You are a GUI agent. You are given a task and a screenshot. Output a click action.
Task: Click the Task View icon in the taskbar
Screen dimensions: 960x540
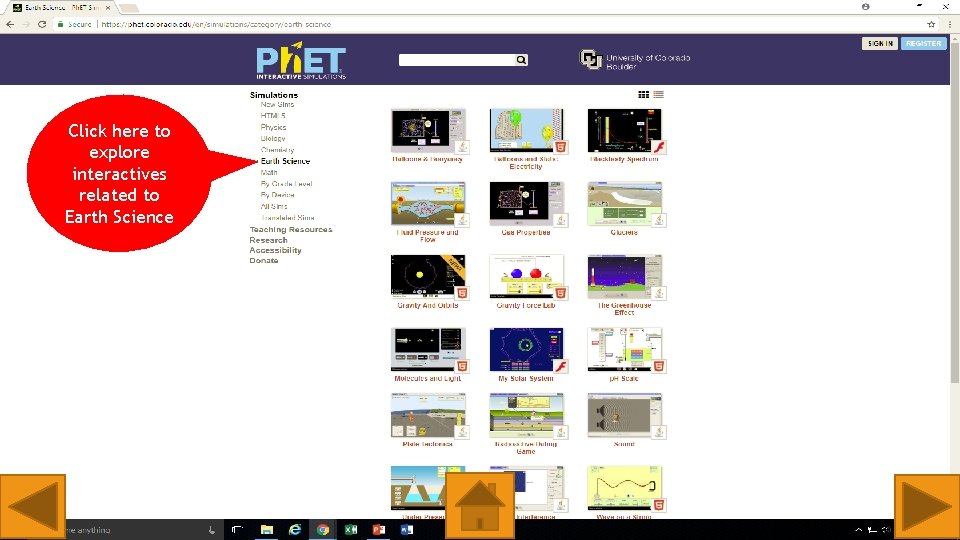[238, 530]
